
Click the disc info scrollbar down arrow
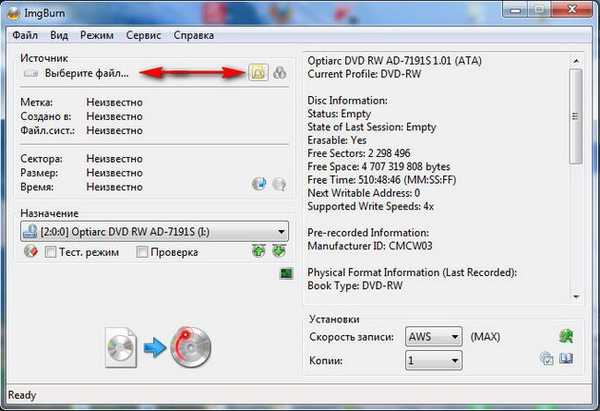tap(576, 297)
